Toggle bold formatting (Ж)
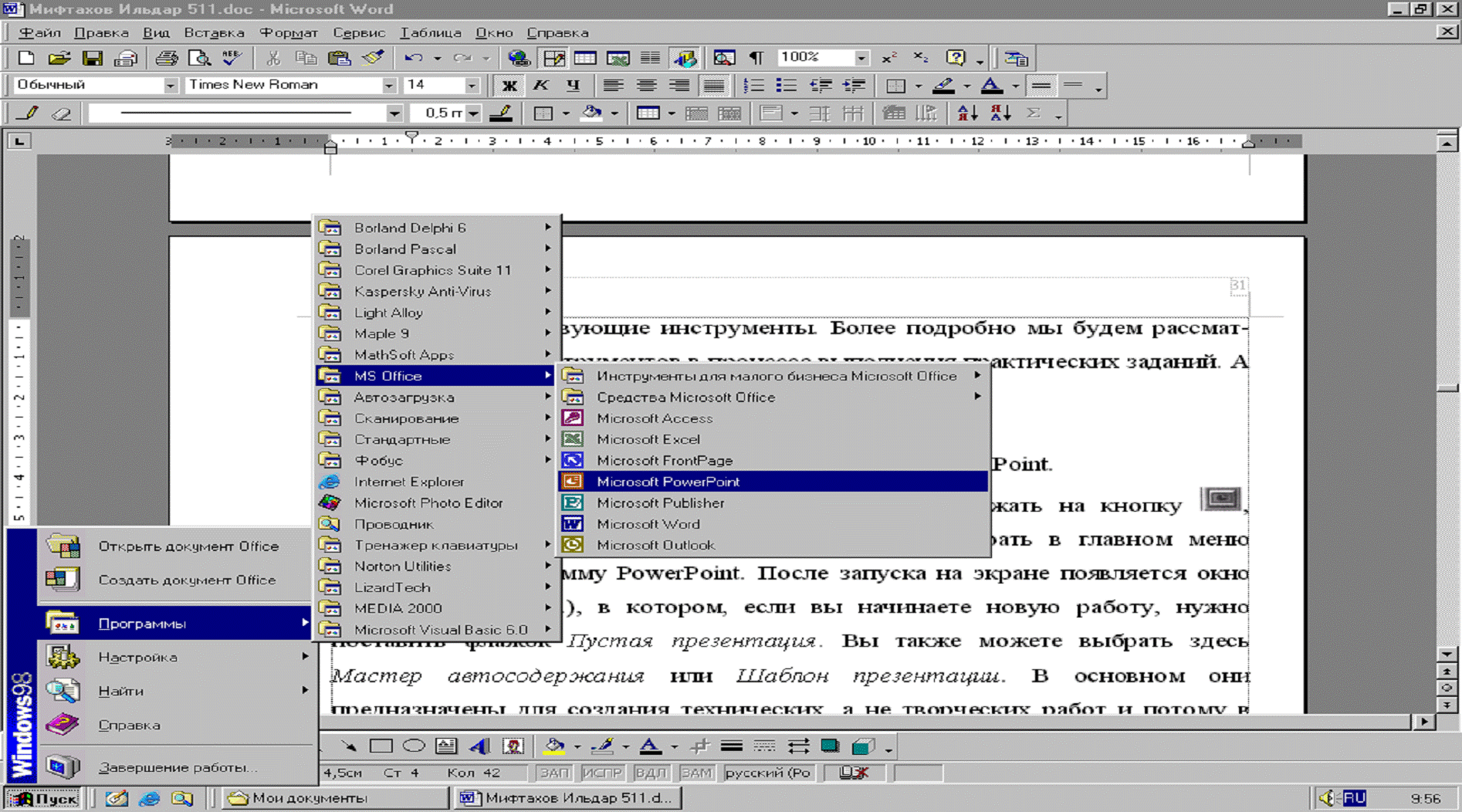 point(509,86)
